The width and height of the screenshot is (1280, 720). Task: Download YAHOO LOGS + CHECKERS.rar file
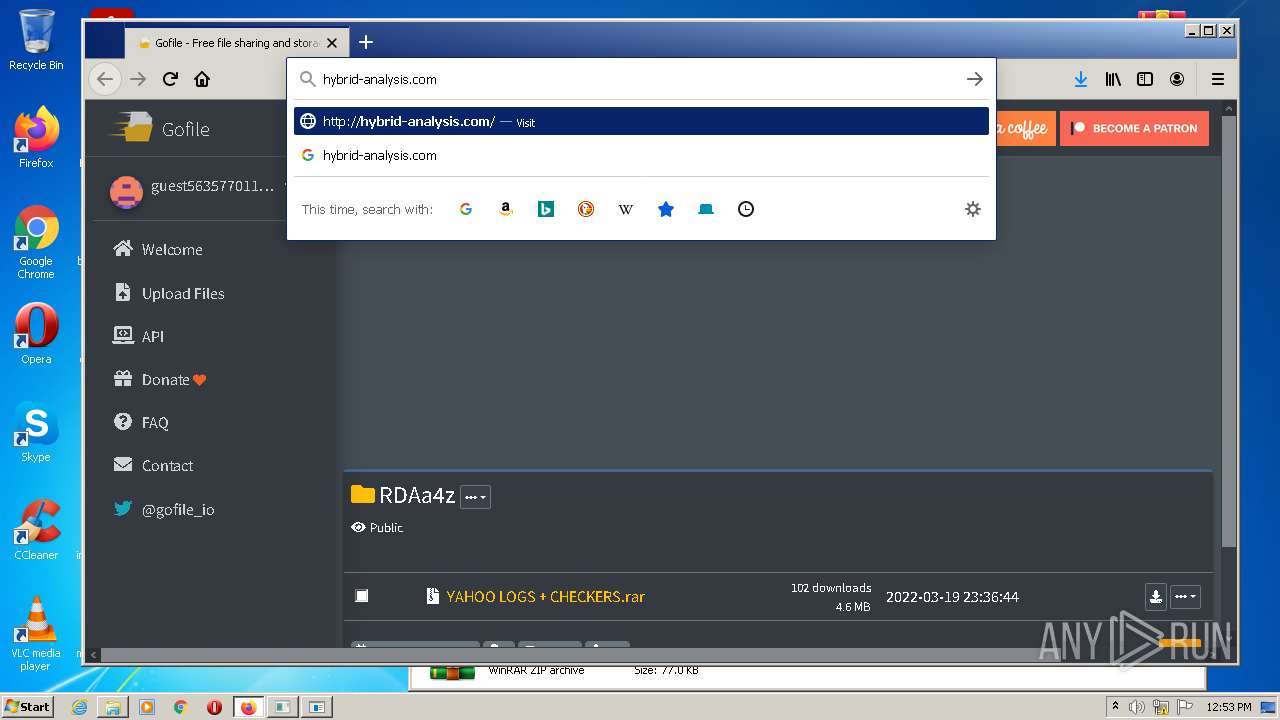(x=1156, y=596)
